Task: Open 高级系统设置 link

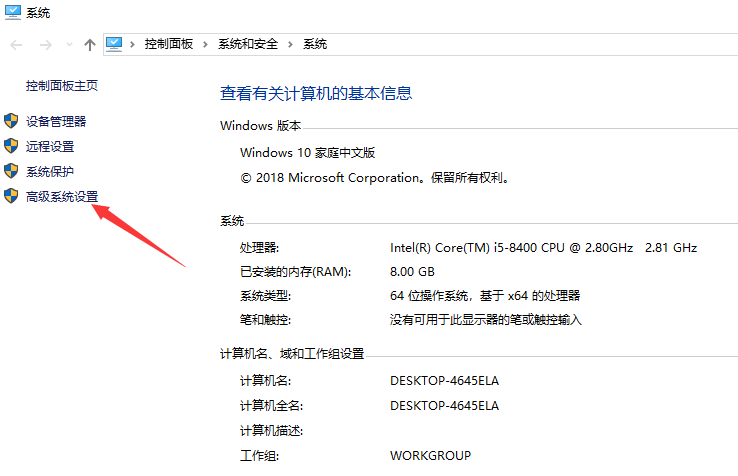Action: tap(62, 196)
